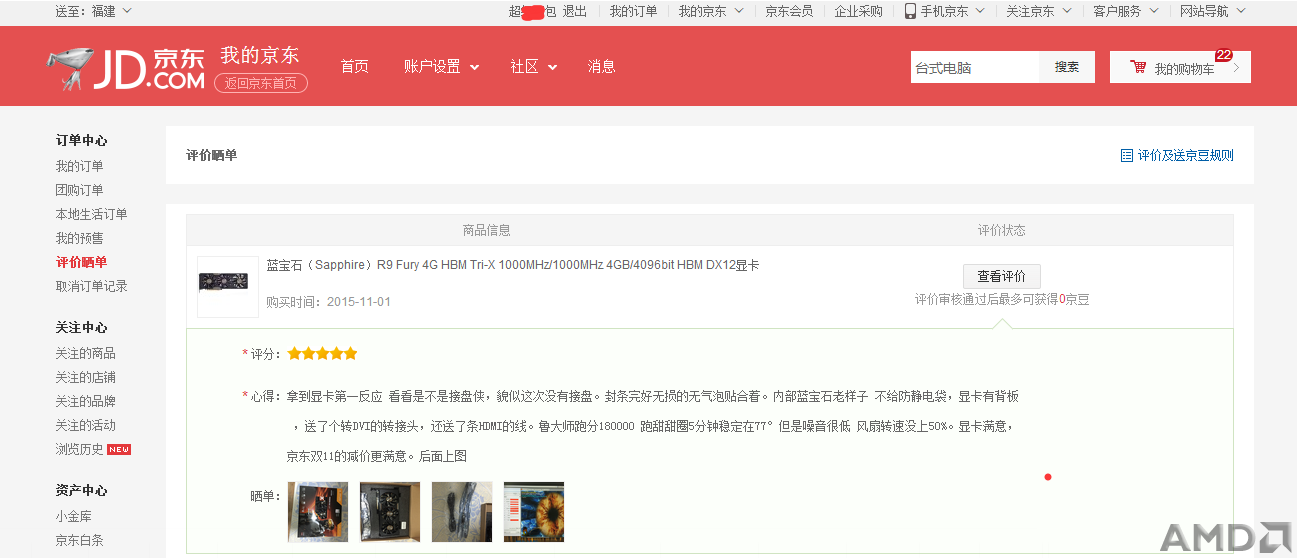Click the Sapphire R9 Fury product title
This screenshot has width=1297, height=558.
coord(513,265)
